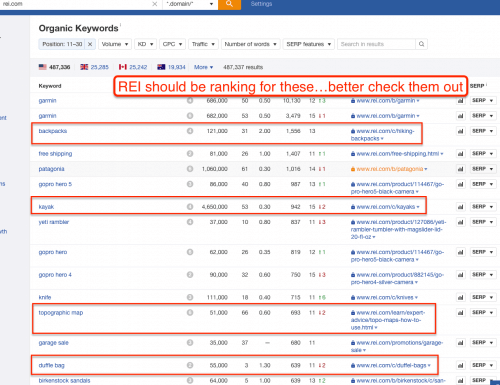Screen dimensions: 500x385
Task: Select the Australia flag 19,934 results
Action: [171, 67]
